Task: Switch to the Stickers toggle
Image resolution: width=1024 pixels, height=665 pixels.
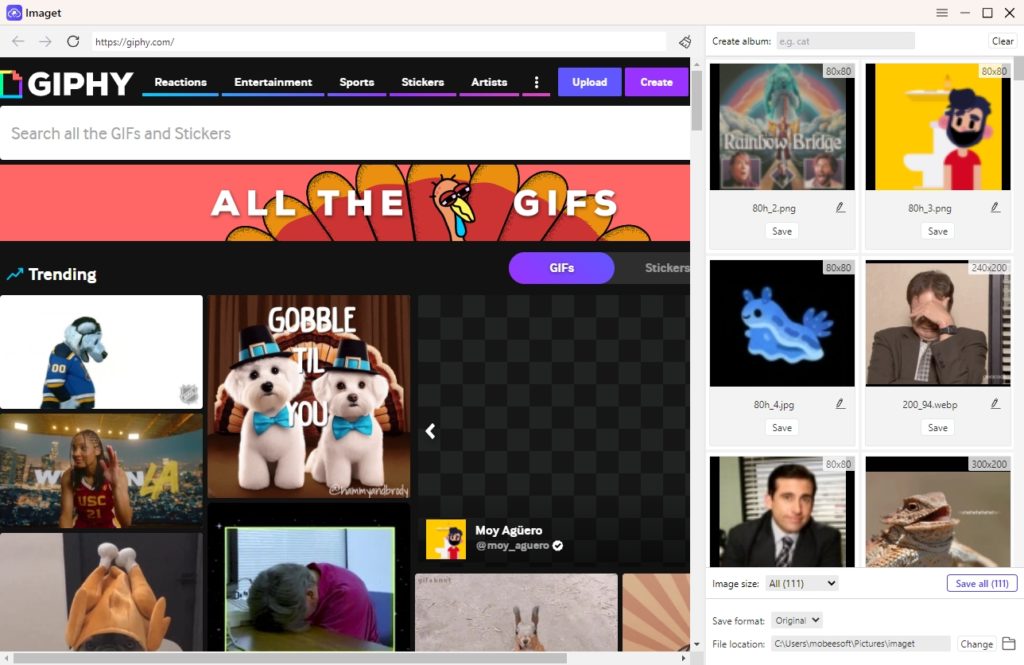Action: [666, 268]
